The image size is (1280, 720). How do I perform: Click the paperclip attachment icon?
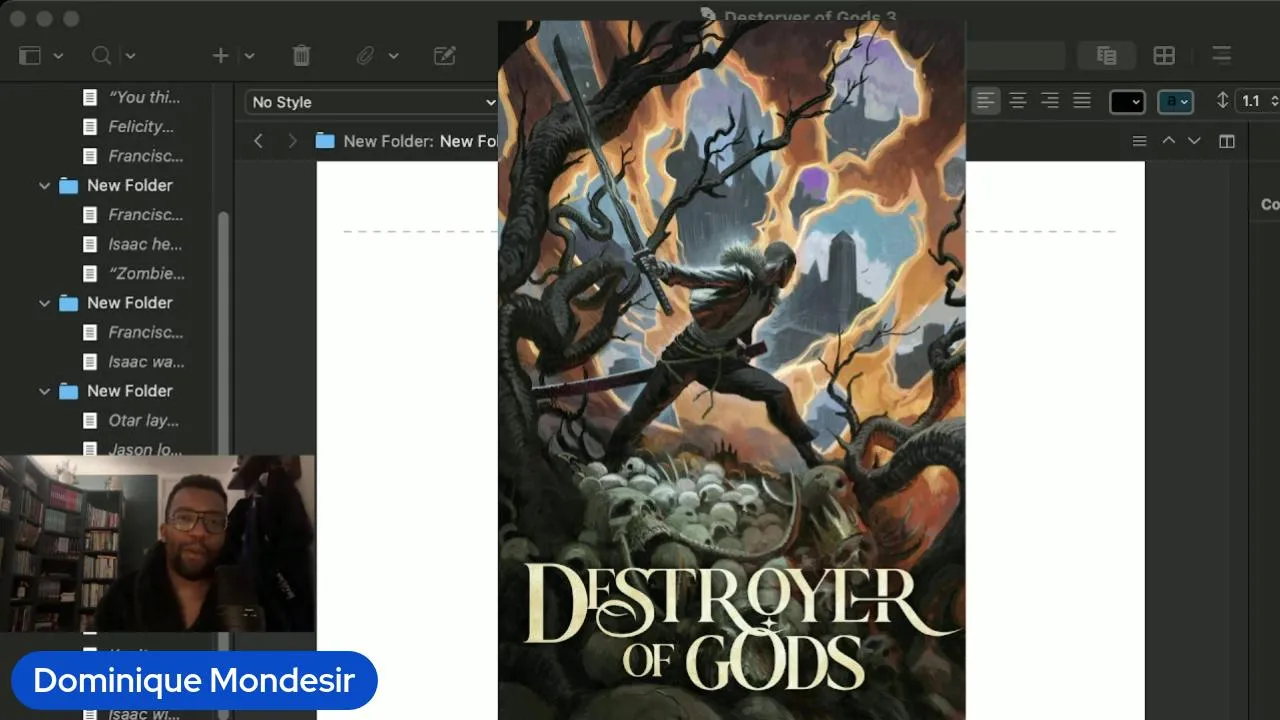tap(365, 56)
